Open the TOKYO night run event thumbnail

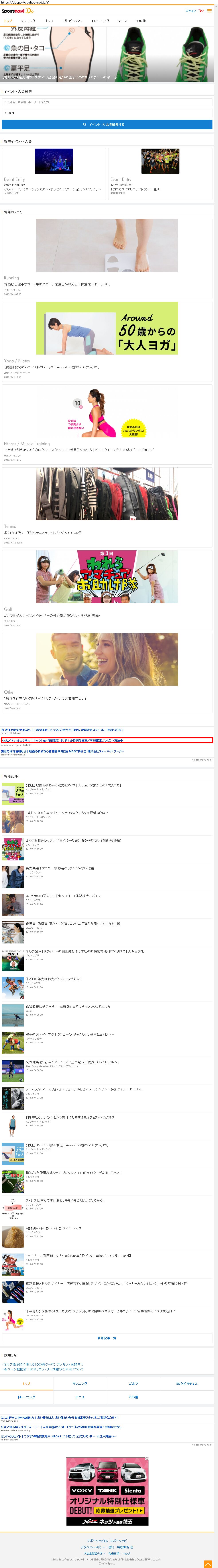click(160, 161)
